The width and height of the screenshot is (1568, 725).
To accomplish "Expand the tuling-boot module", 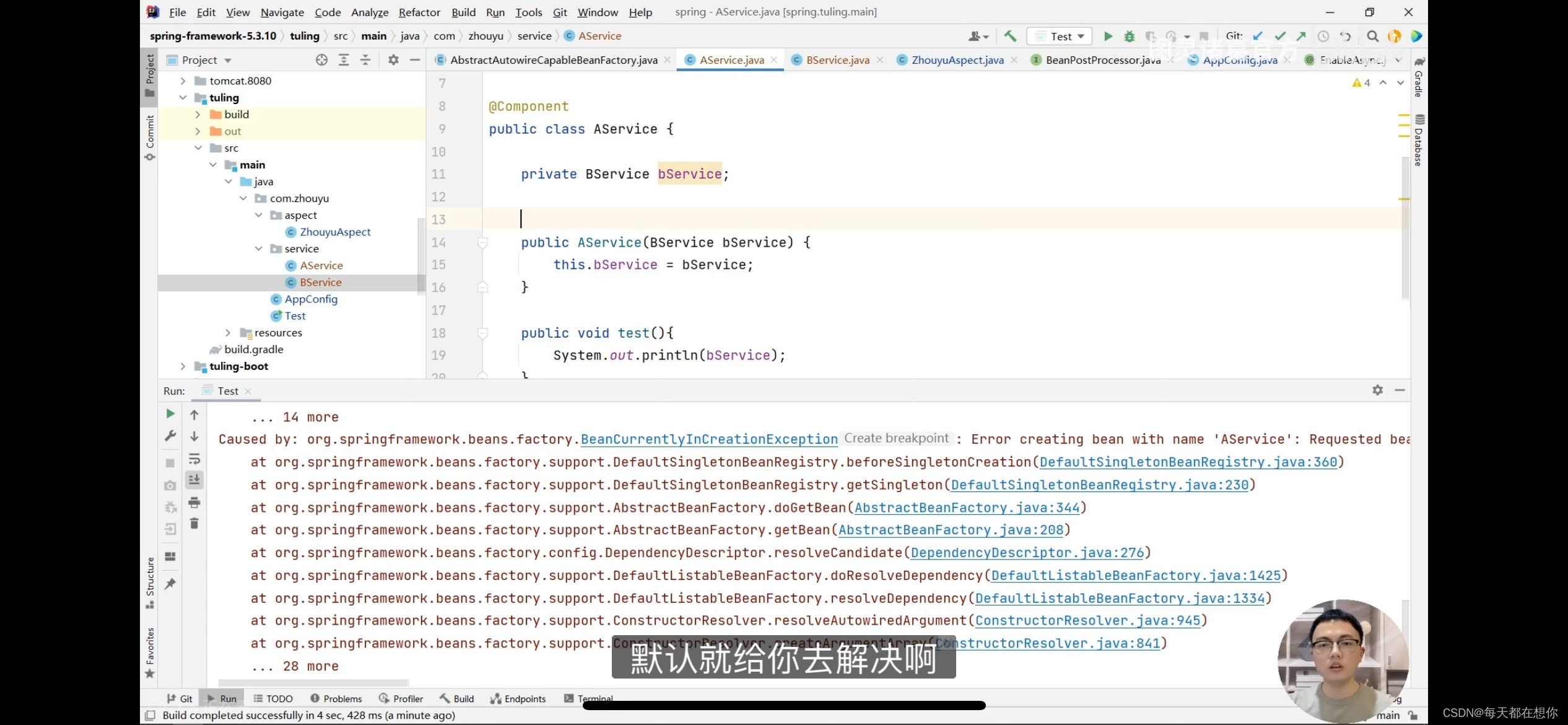I will coord(183,366).
